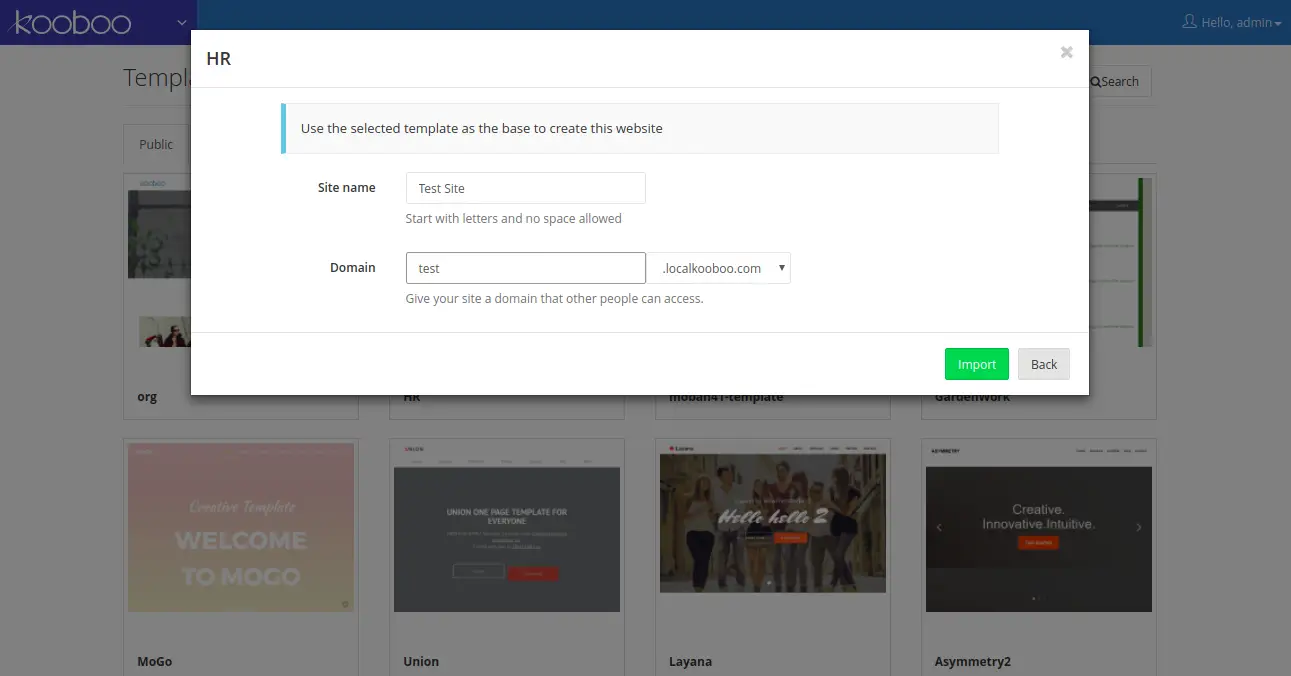The image size is (1291, 676).
Task: Open the Asymmetry2 template thumbnail
Action: (x=1039, y=527)
